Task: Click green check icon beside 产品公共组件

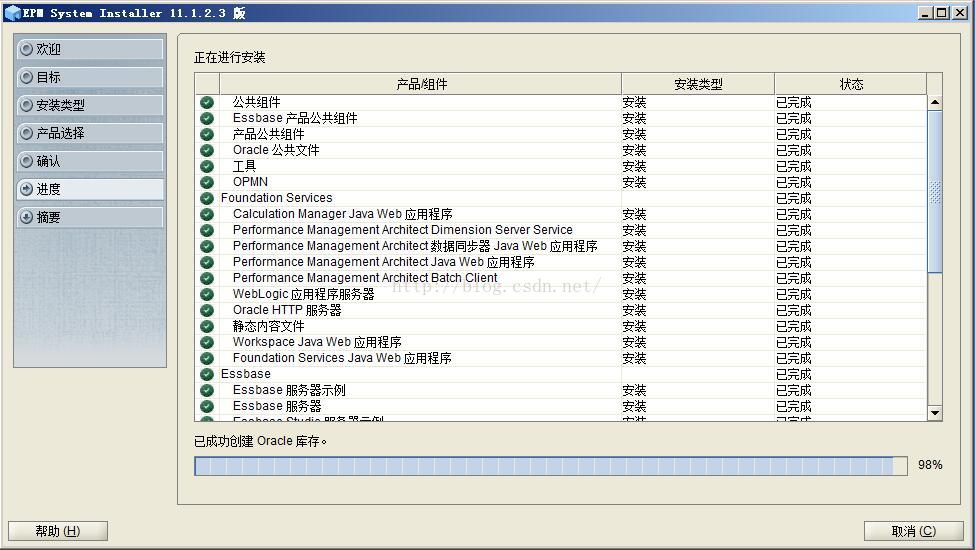Action: point(207,134)
